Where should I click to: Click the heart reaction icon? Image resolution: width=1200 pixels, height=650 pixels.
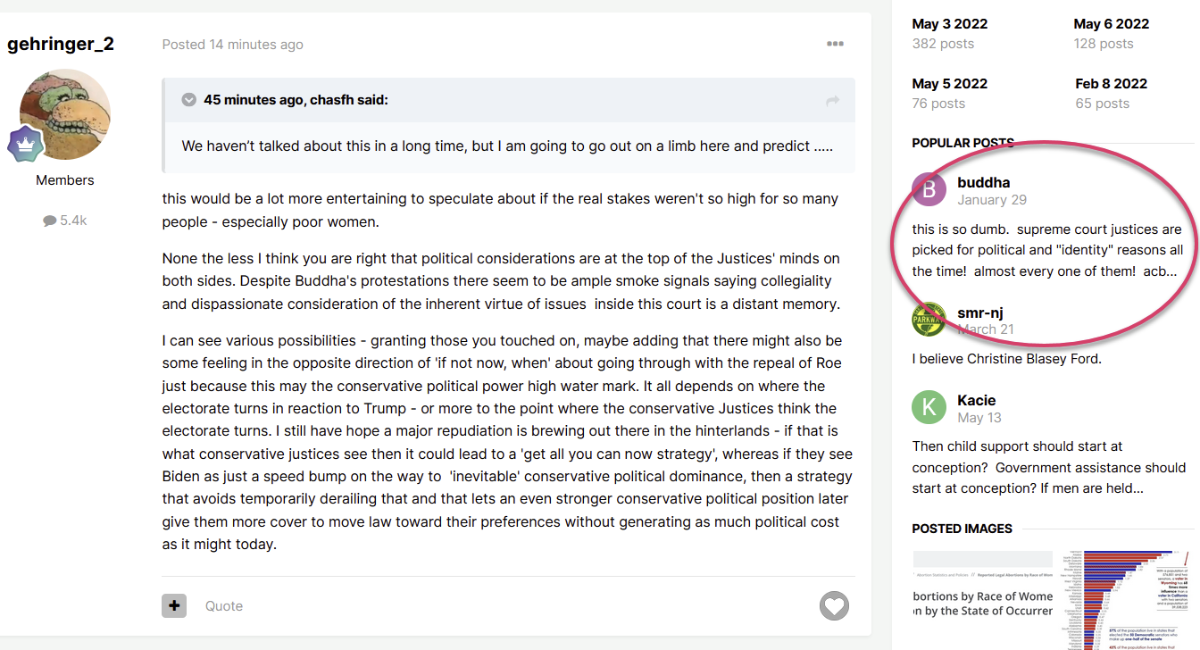[834, 606]
